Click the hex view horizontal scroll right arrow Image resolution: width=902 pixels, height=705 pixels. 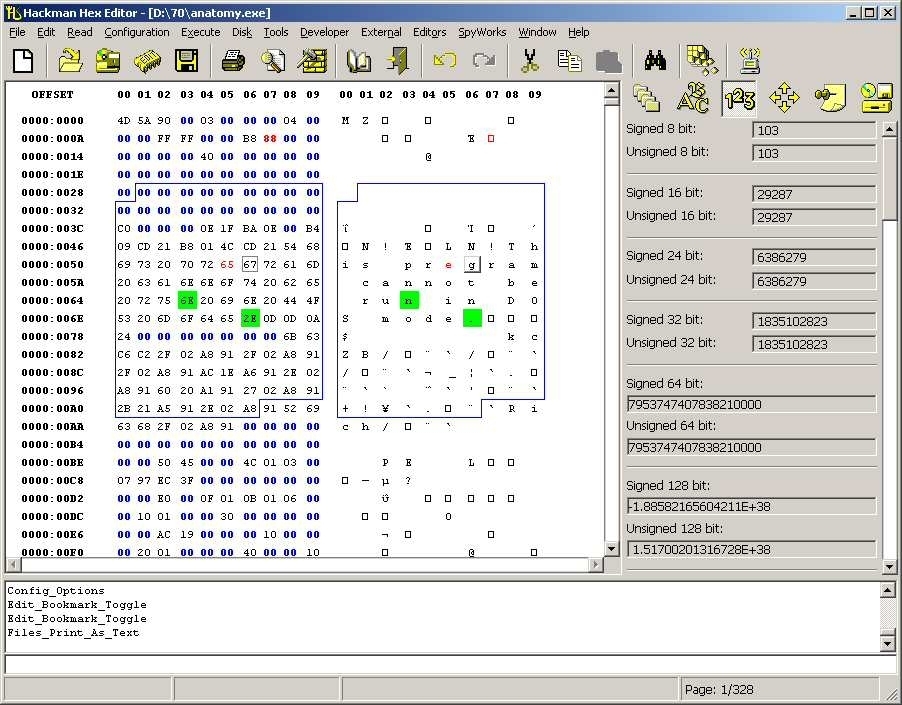pyautogui.click(x=597, y=565)
